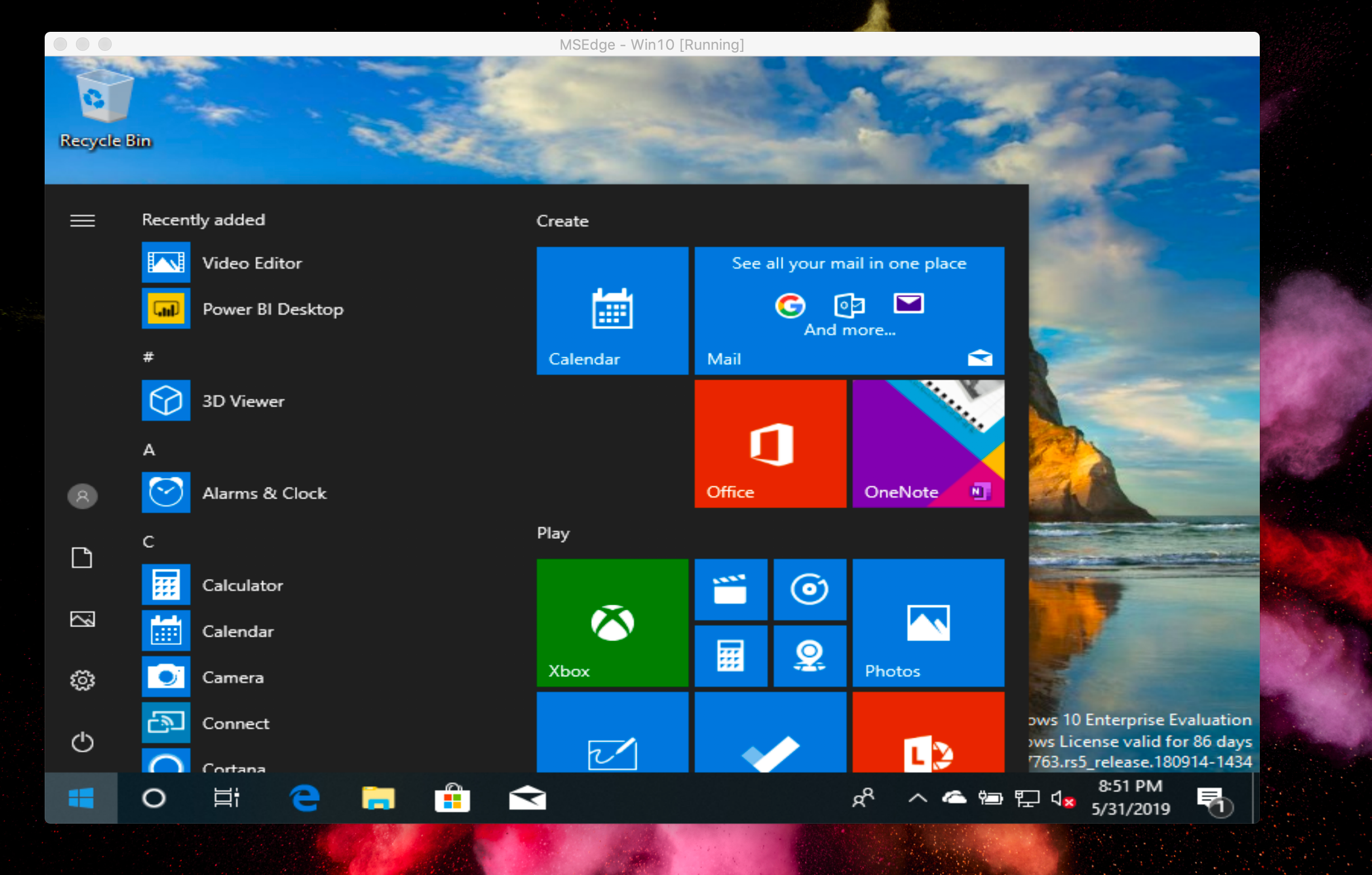This screenshot has width=1372, height=875.
Task: Open the To-Do checkmark tile
Action: (771, 733)
